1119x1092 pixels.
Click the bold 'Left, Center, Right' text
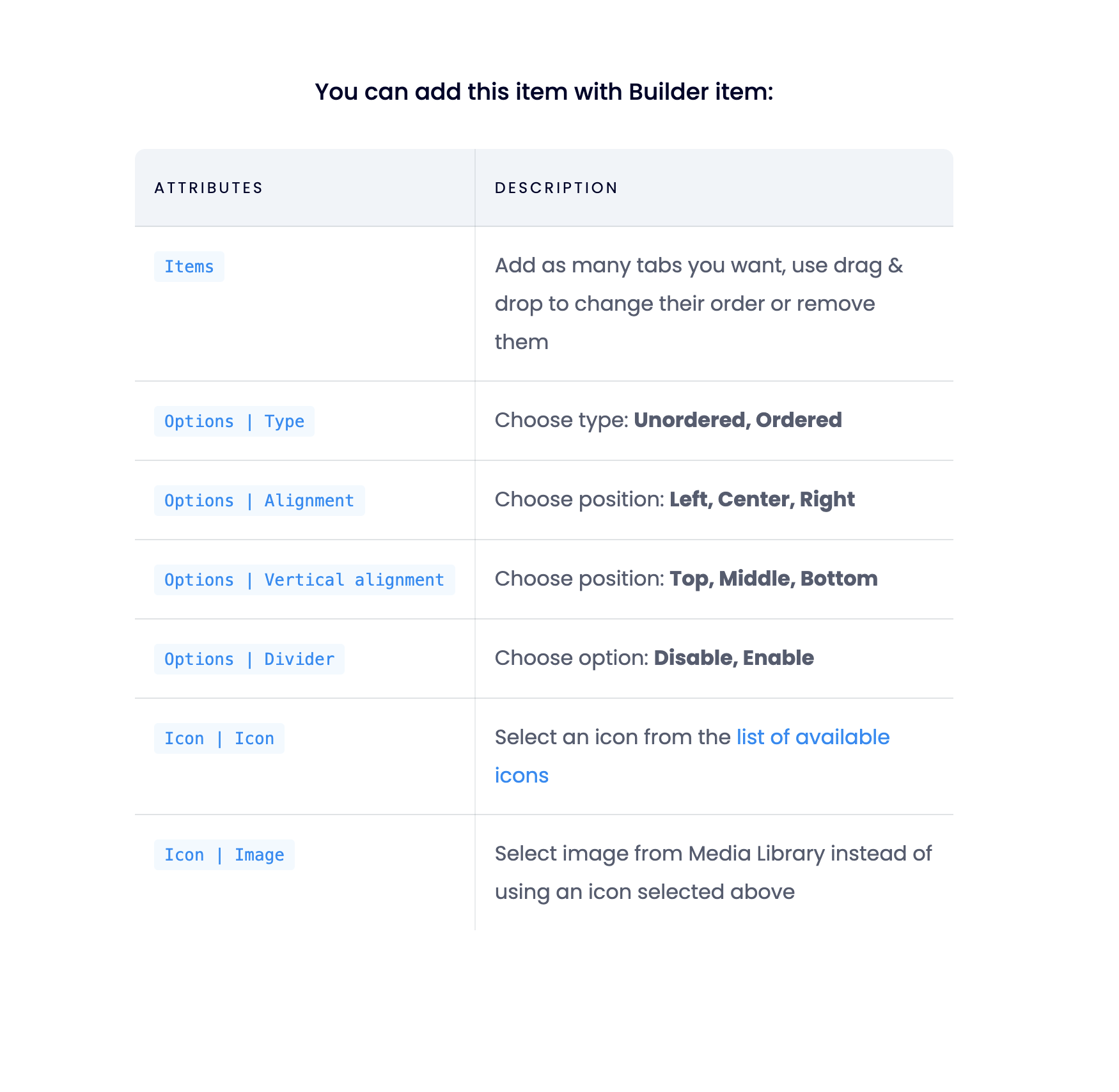[x=762, y=499]
